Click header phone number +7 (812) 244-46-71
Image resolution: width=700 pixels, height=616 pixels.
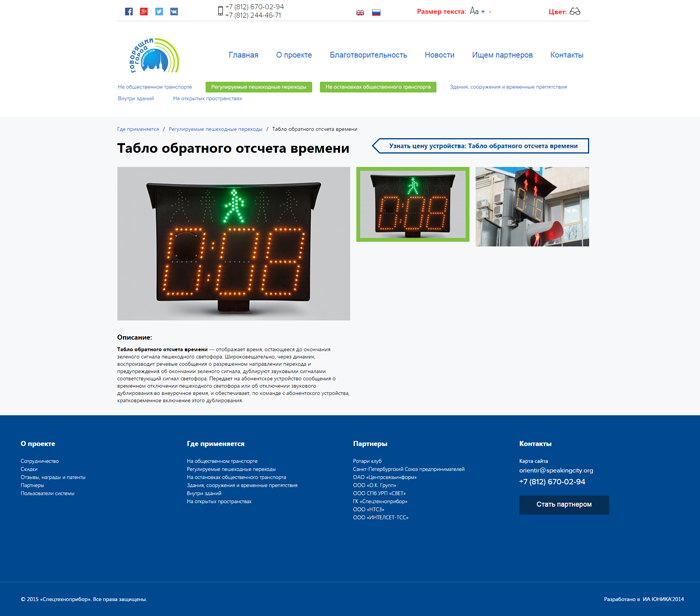(253, 15)
